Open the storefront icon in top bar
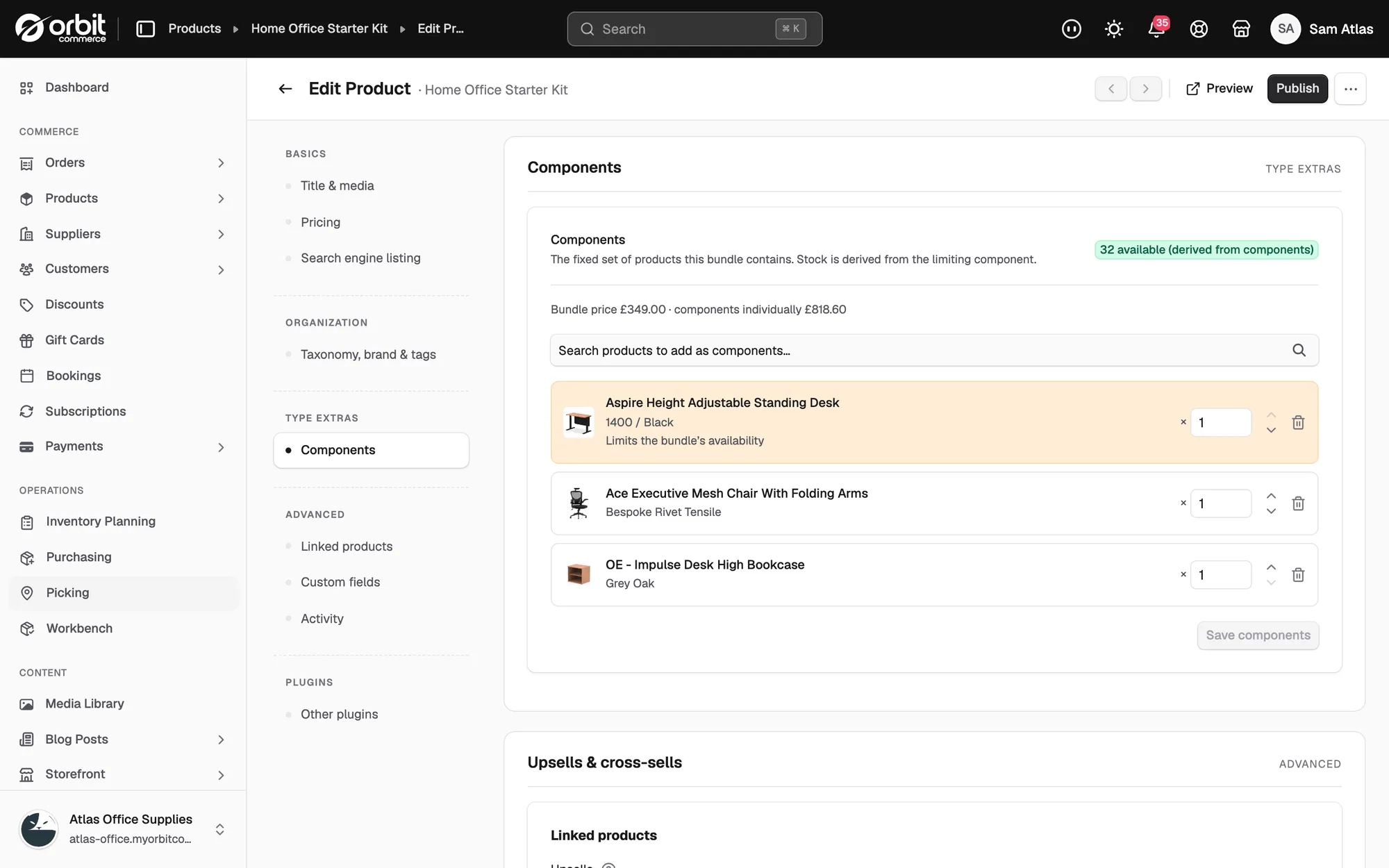 [x=1241, y=28]
